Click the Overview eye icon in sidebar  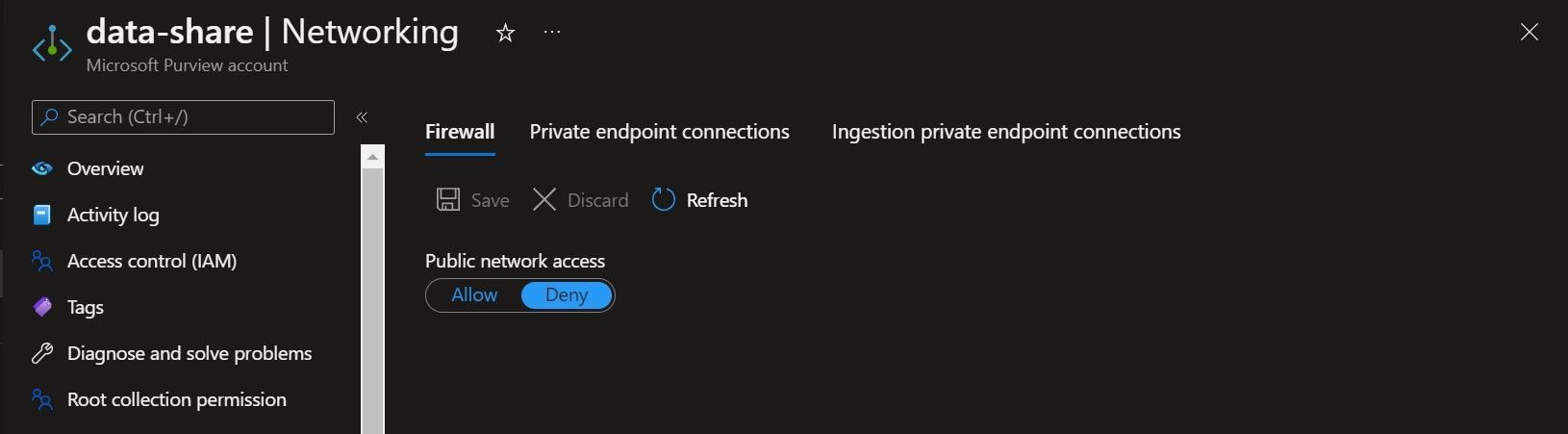(x=42, y=168)
